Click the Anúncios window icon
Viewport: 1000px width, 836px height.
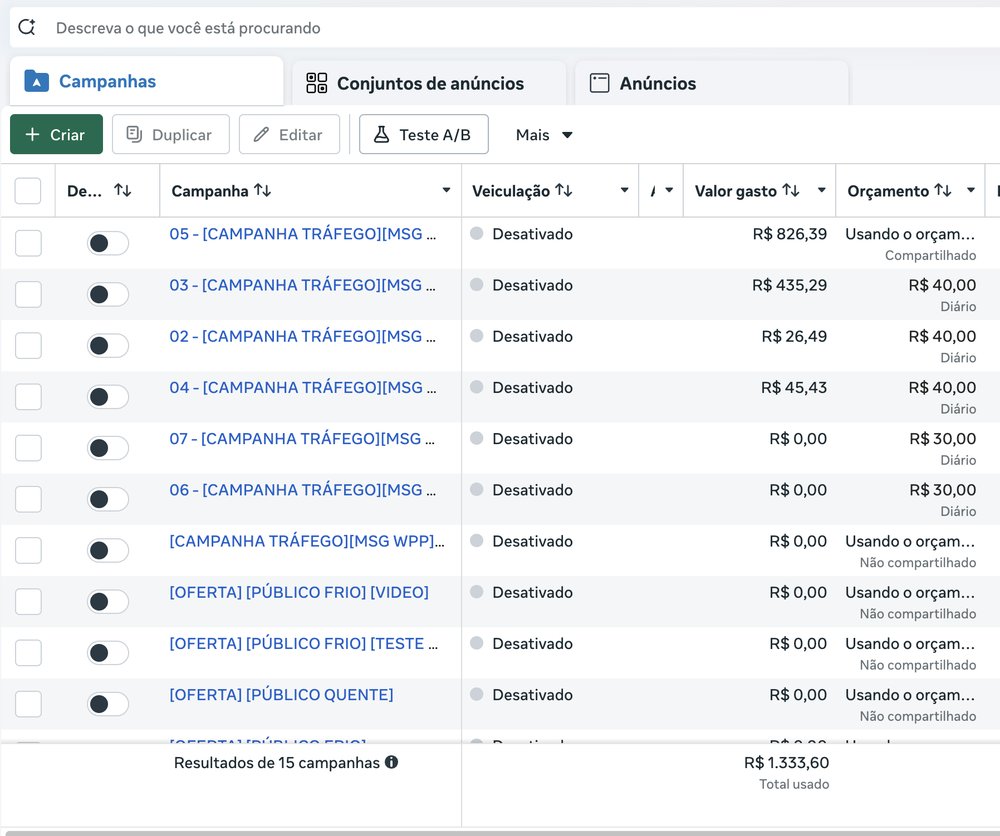tap(599, 83)
